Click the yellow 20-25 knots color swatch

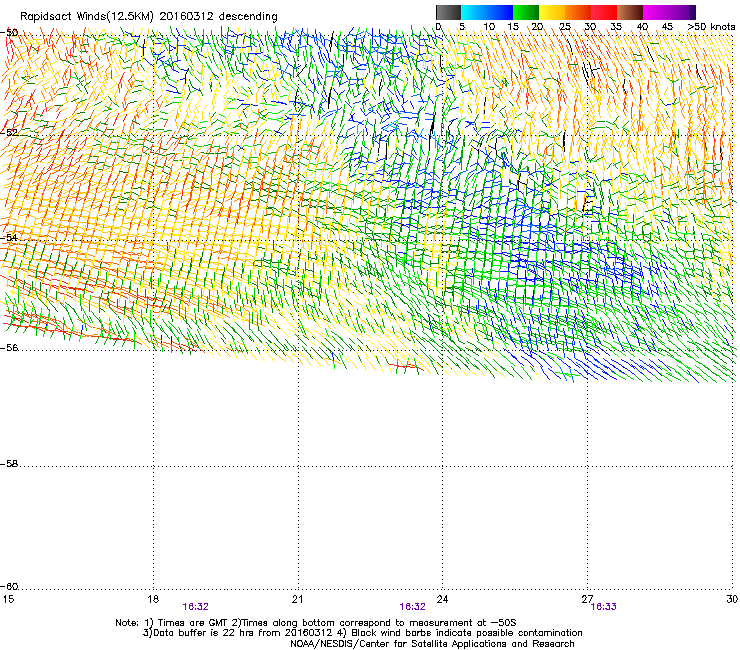[552, 12]
